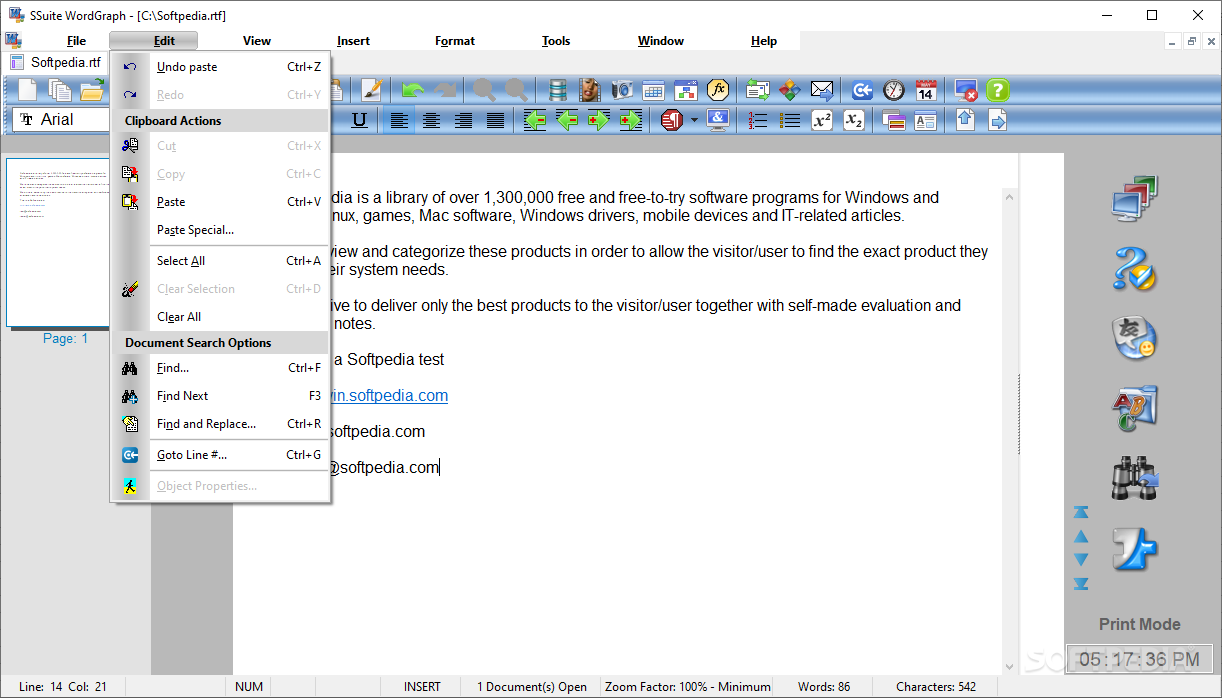The height and width of the screenshot is (698, 1222).
Task: Select the Page 1 thumbnail preview
Action: pyautogui.click(x=59, y=243)
